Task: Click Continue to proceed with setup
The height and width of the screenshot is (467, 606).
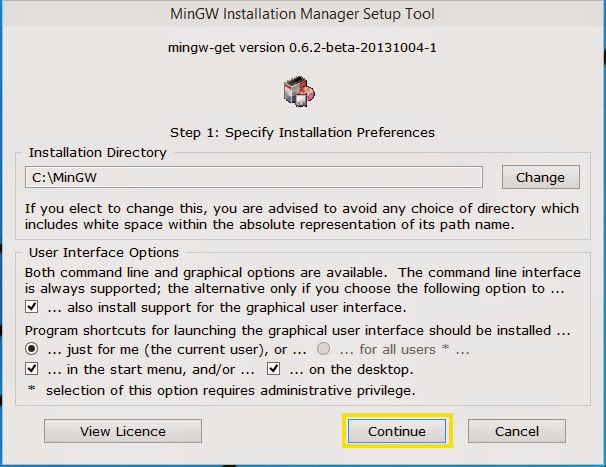Action: 397,431
